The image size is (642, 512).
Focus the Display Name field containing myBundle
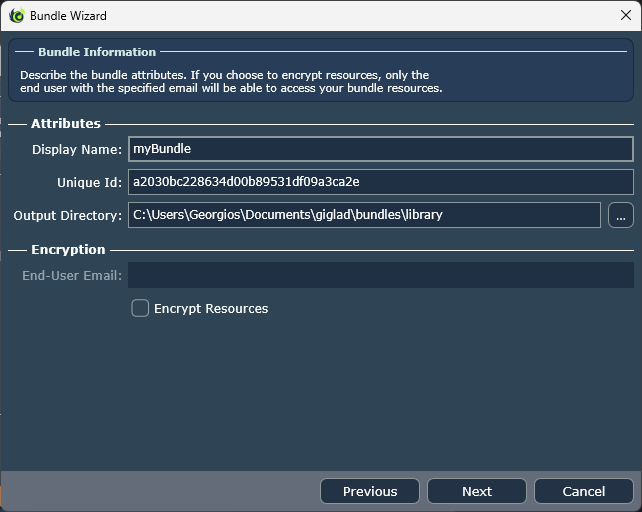380,149
